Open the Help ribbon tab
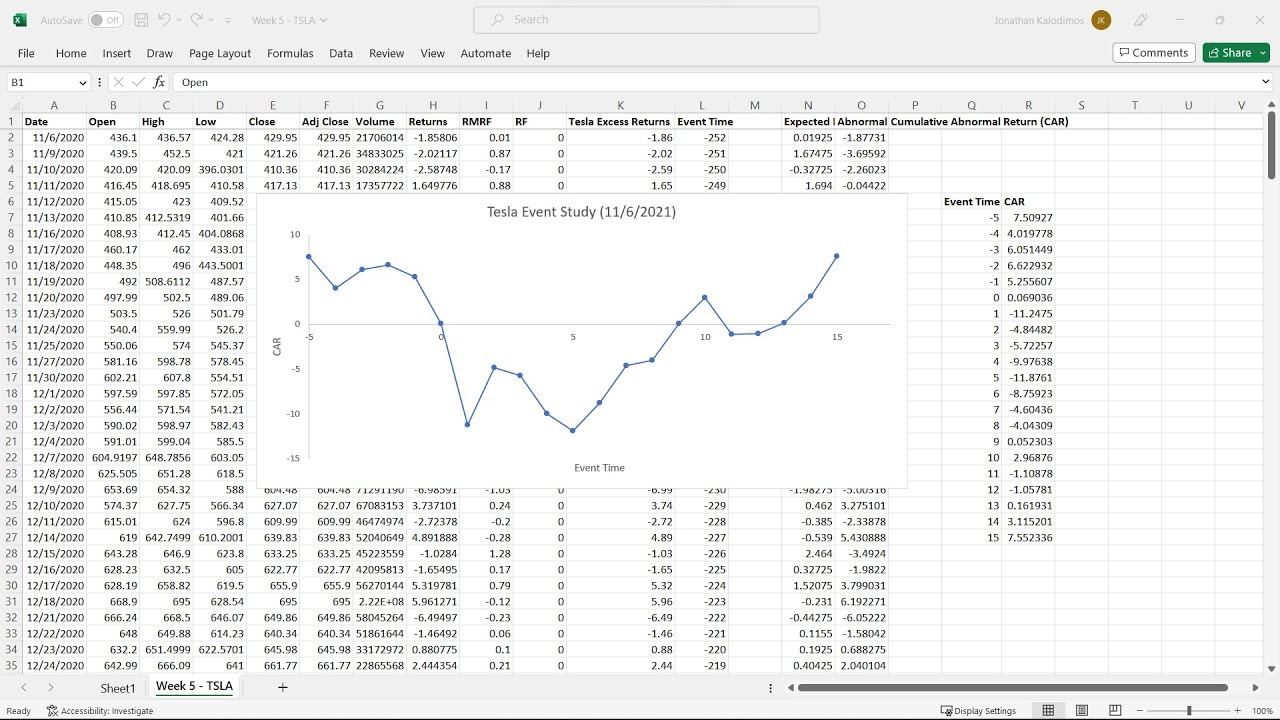 click(x=538, y=53)
